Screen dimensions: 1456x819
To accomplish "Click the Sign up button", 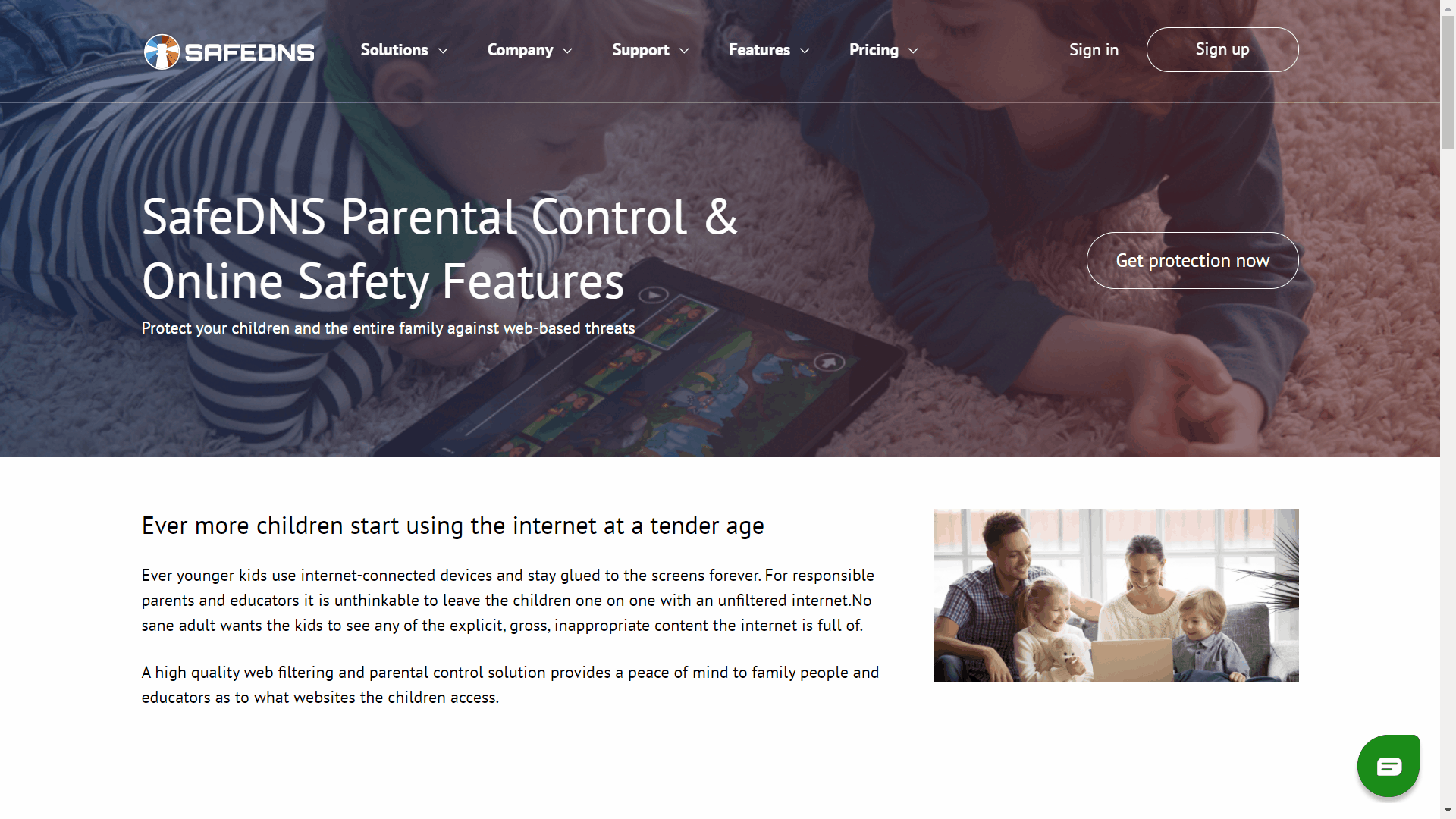I will (x=1222, y=49).
